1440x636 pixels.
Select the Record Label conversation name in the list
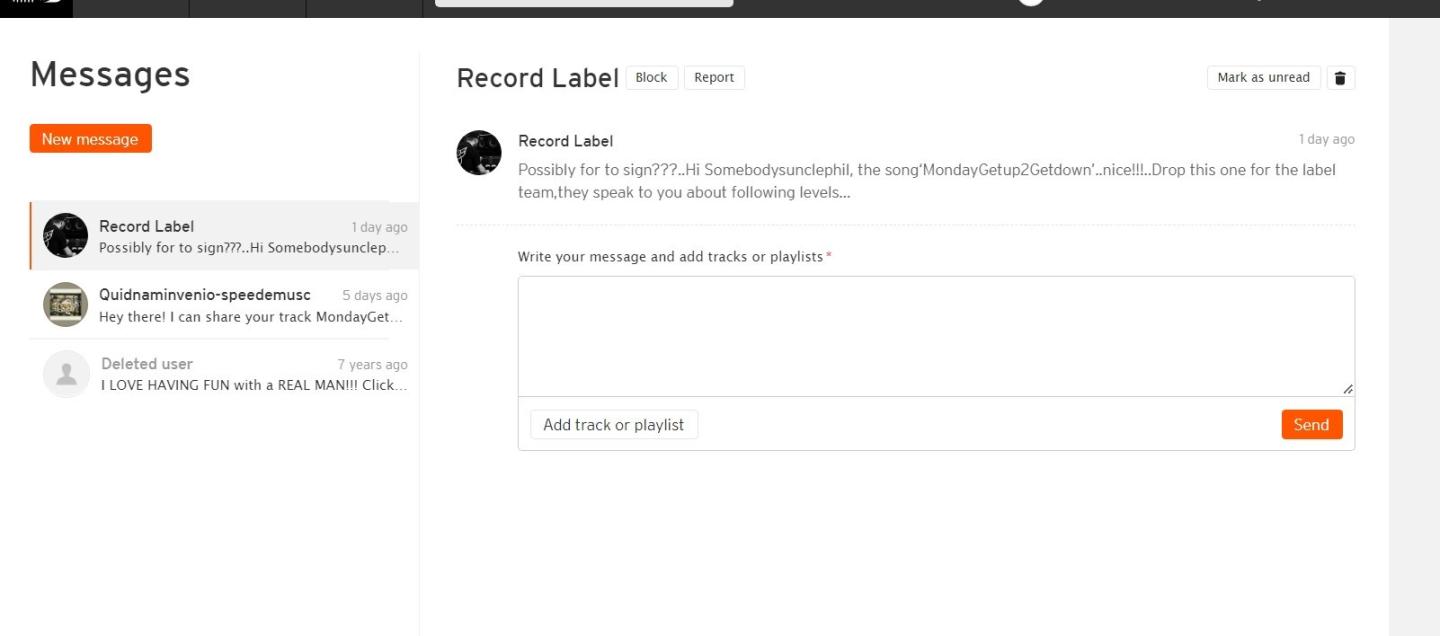[146, 226]
